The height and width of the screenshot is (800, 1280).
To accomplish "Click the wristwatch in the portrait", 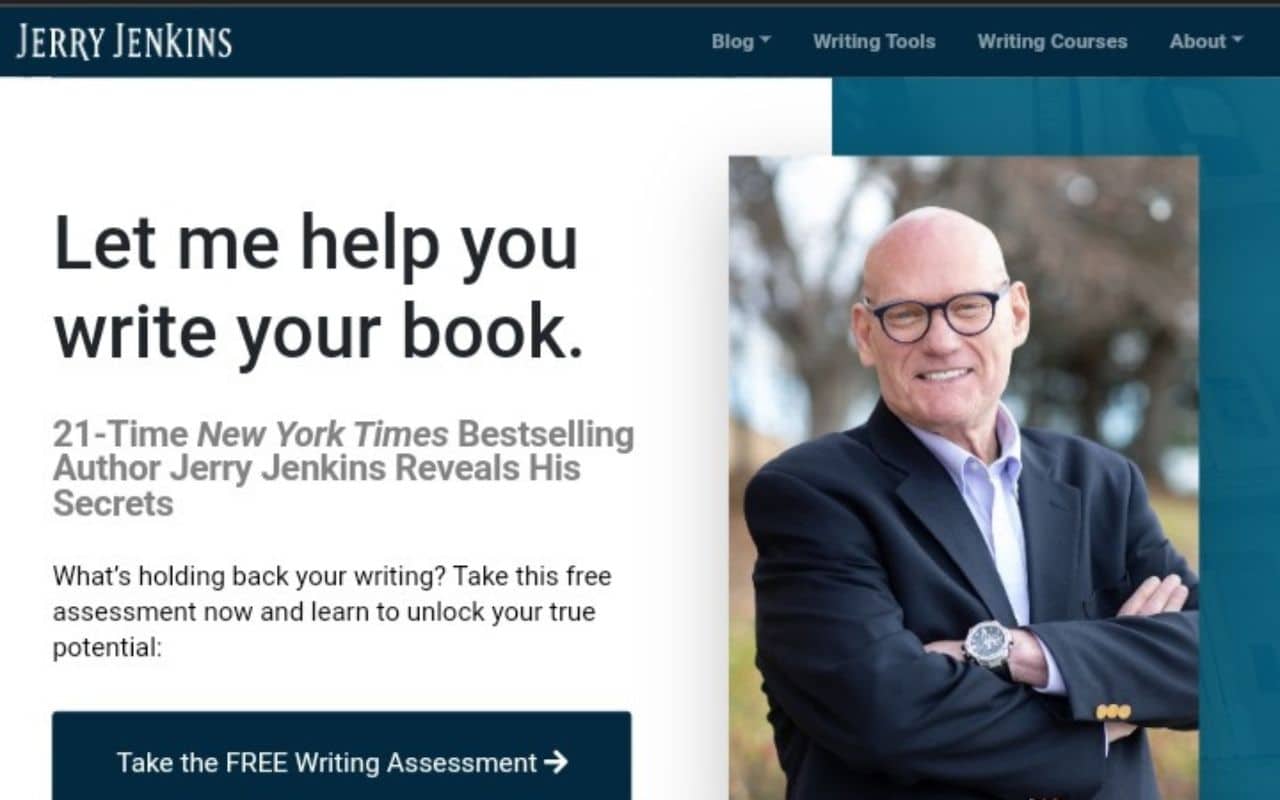I will (x=989, y=644).
